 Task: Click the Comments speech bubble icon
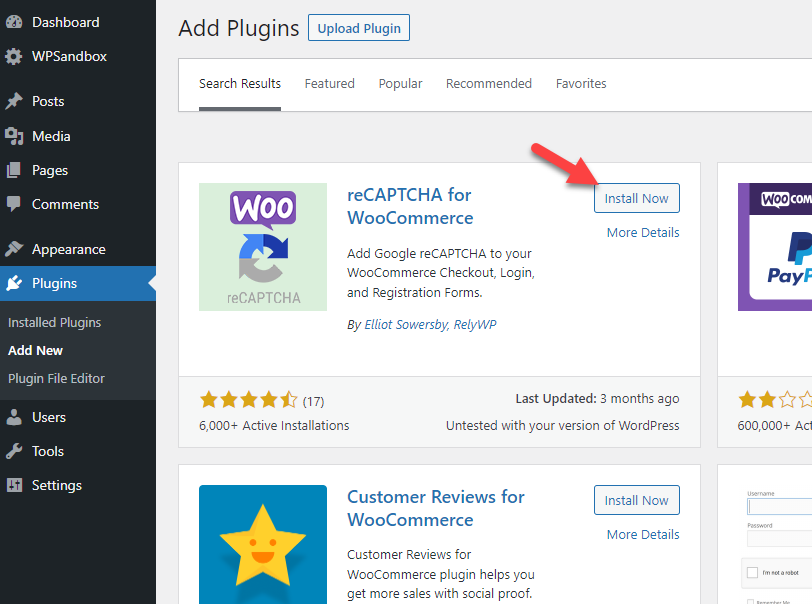14,204
